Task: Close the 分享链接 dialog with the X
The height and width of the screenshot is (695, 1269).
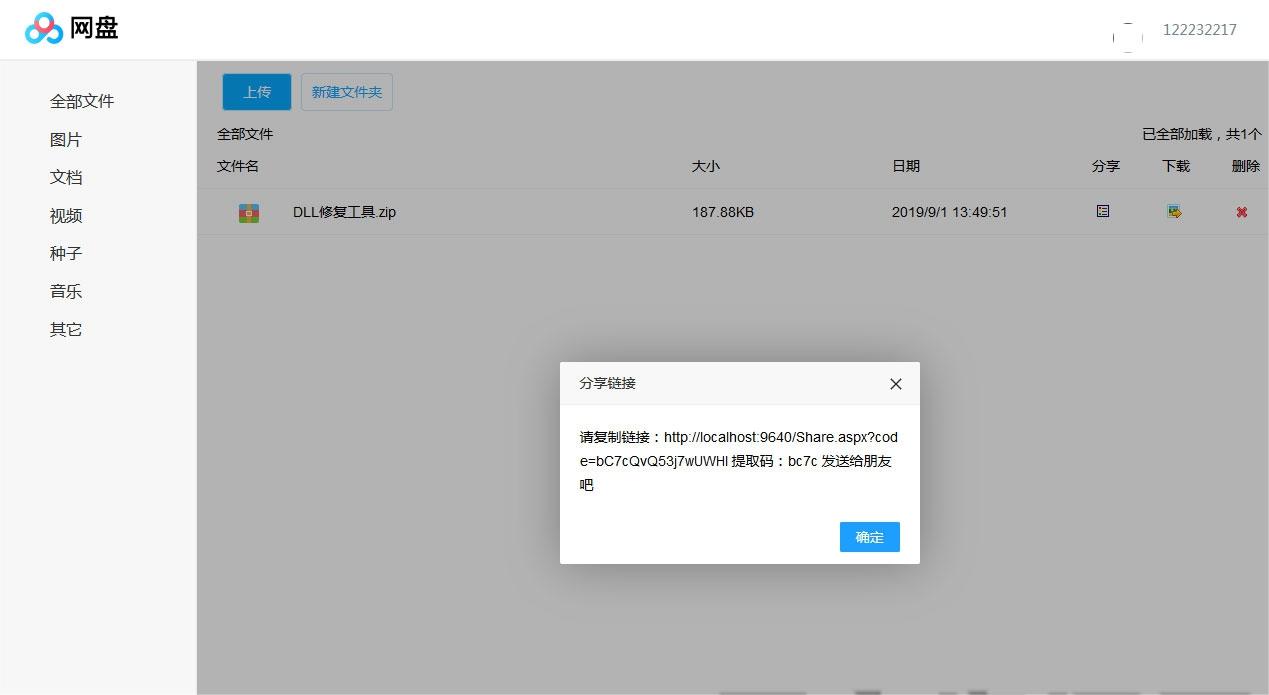Action: 895,384
